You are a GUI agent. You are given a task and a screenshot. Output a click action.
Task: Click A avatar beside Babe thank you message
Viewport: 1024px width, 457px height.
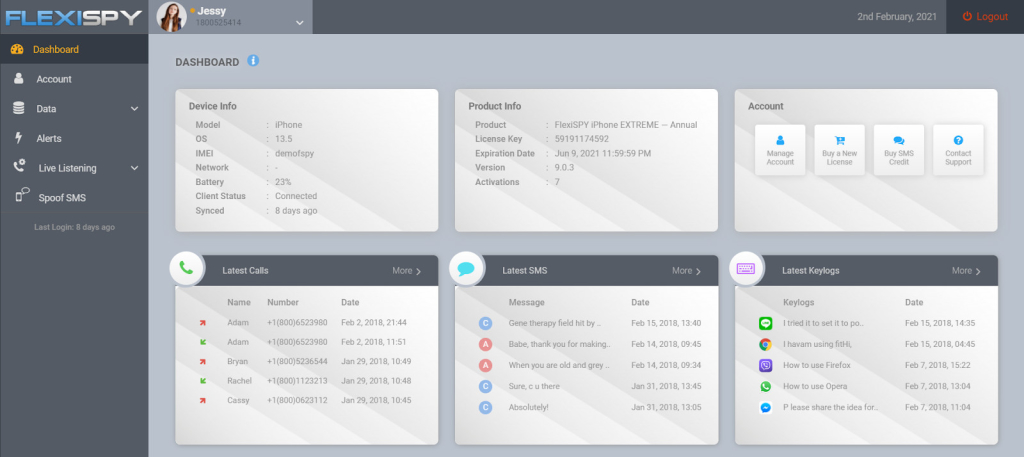click(x=485, y=344)
